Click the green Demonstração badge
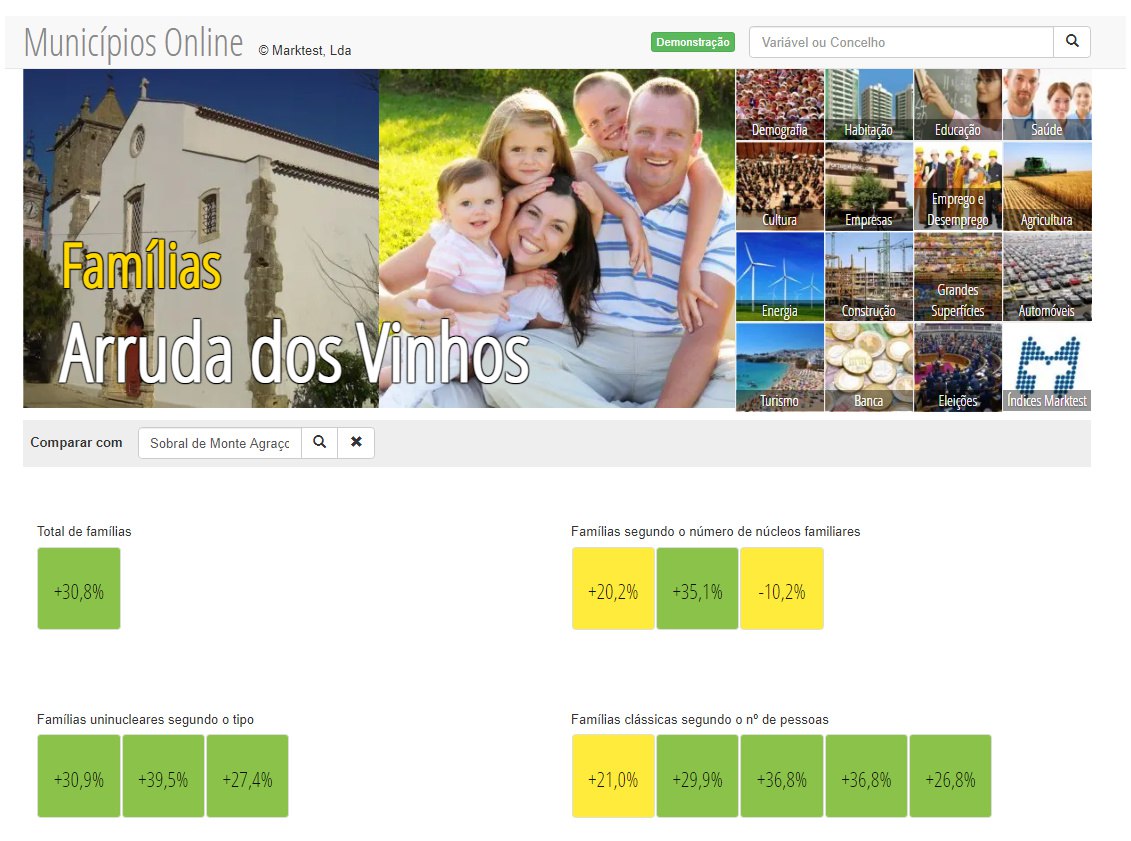This screenshot has width=1131, height=841. point(692,43)
